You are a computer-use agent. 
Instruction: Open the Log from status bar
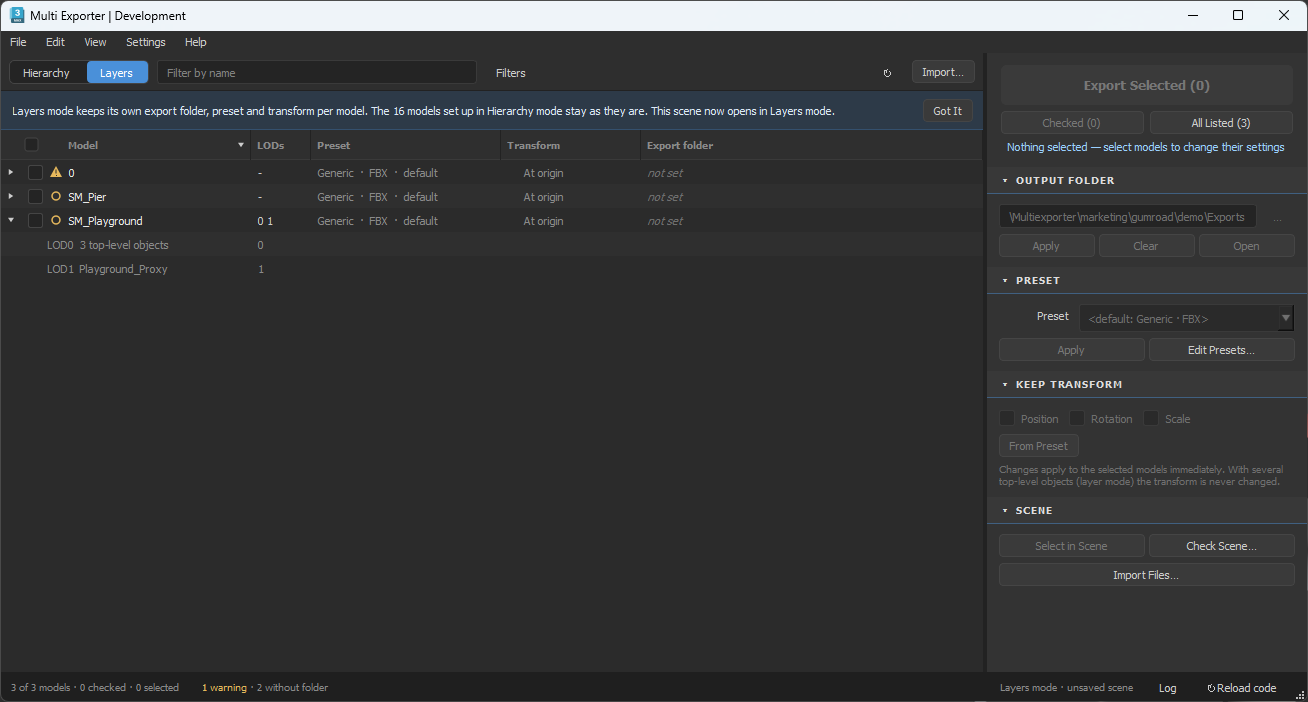(1167, 688)
